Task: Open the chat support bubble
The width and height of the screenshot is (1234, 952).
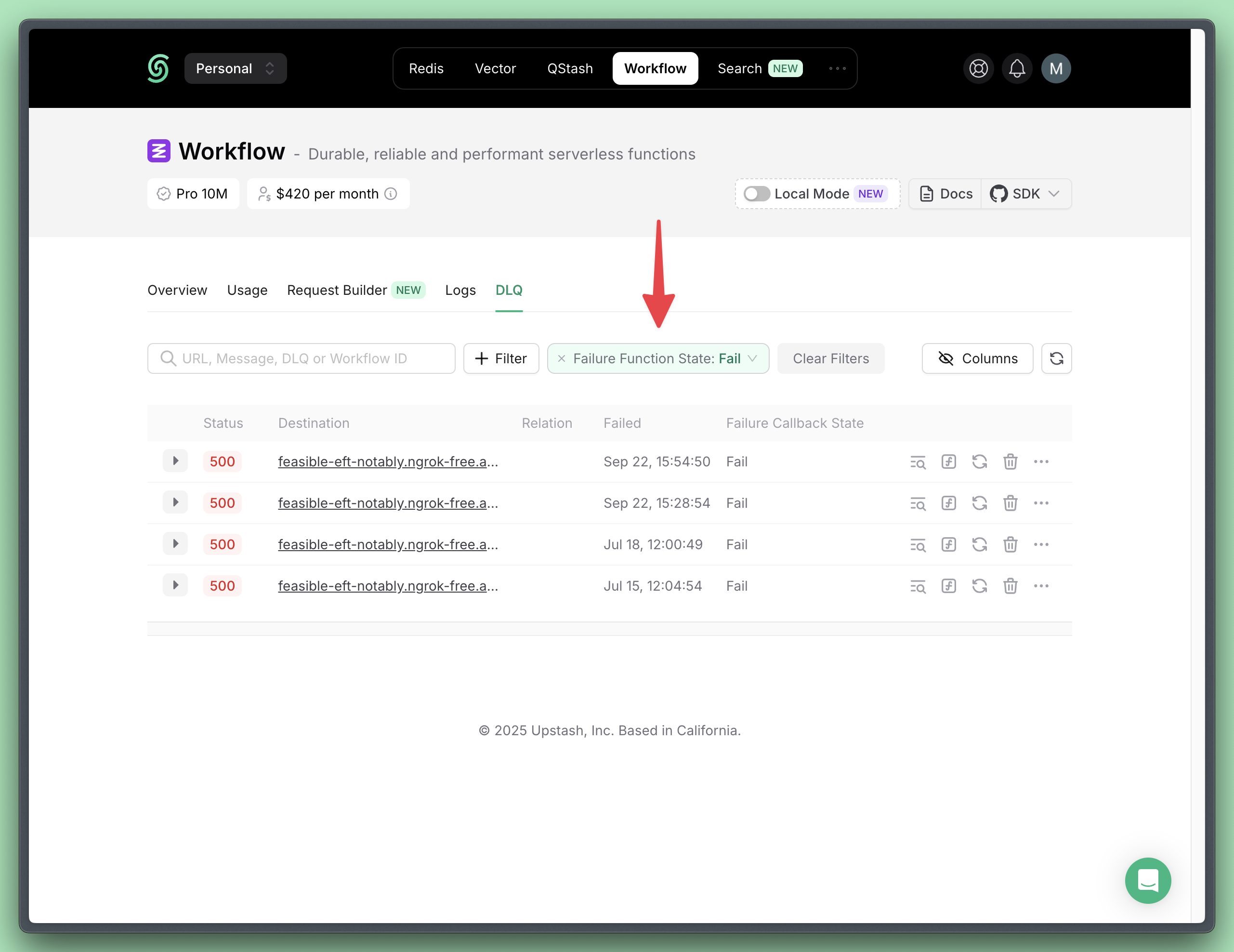Action: (x=1148, y=880)
